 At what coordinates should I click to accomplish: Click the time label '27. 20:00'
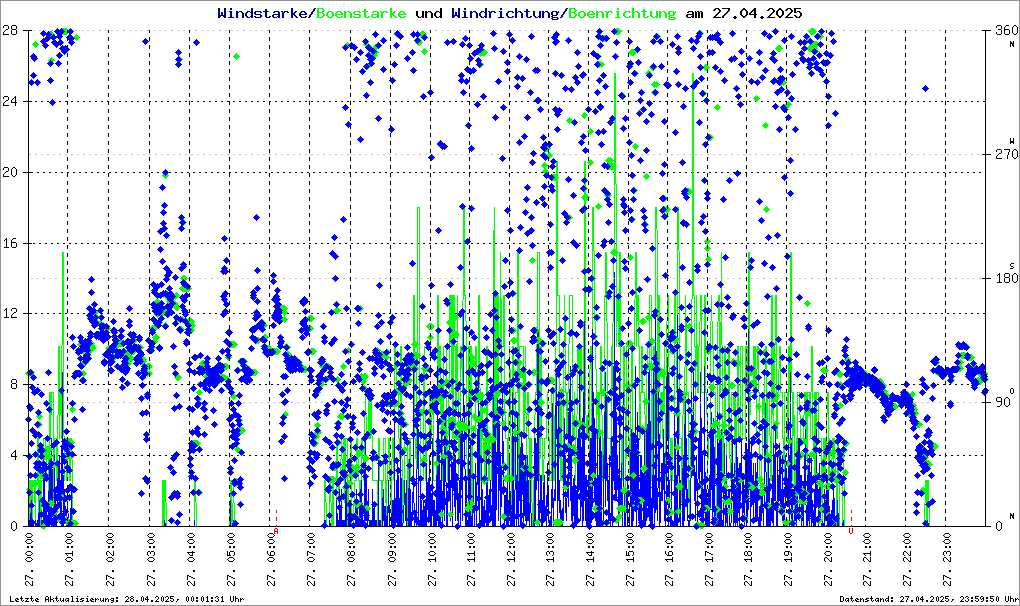(x=830, y=559)
